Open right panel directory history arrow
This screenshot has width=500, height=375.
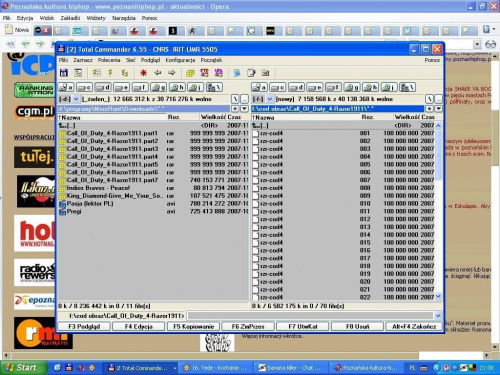pyautogui.click(x=438, y=109)
